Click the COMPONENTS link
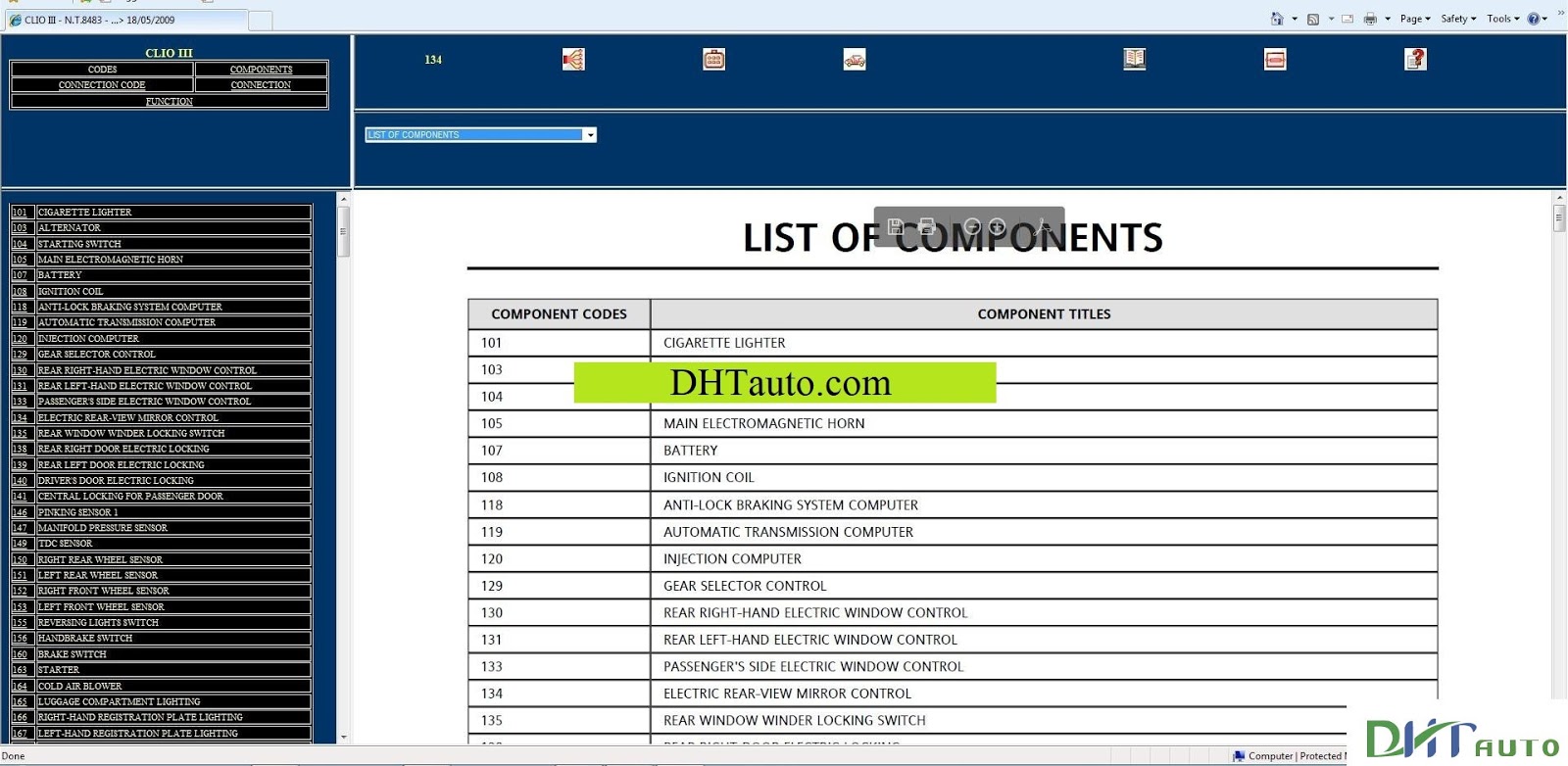 [261, 70]
